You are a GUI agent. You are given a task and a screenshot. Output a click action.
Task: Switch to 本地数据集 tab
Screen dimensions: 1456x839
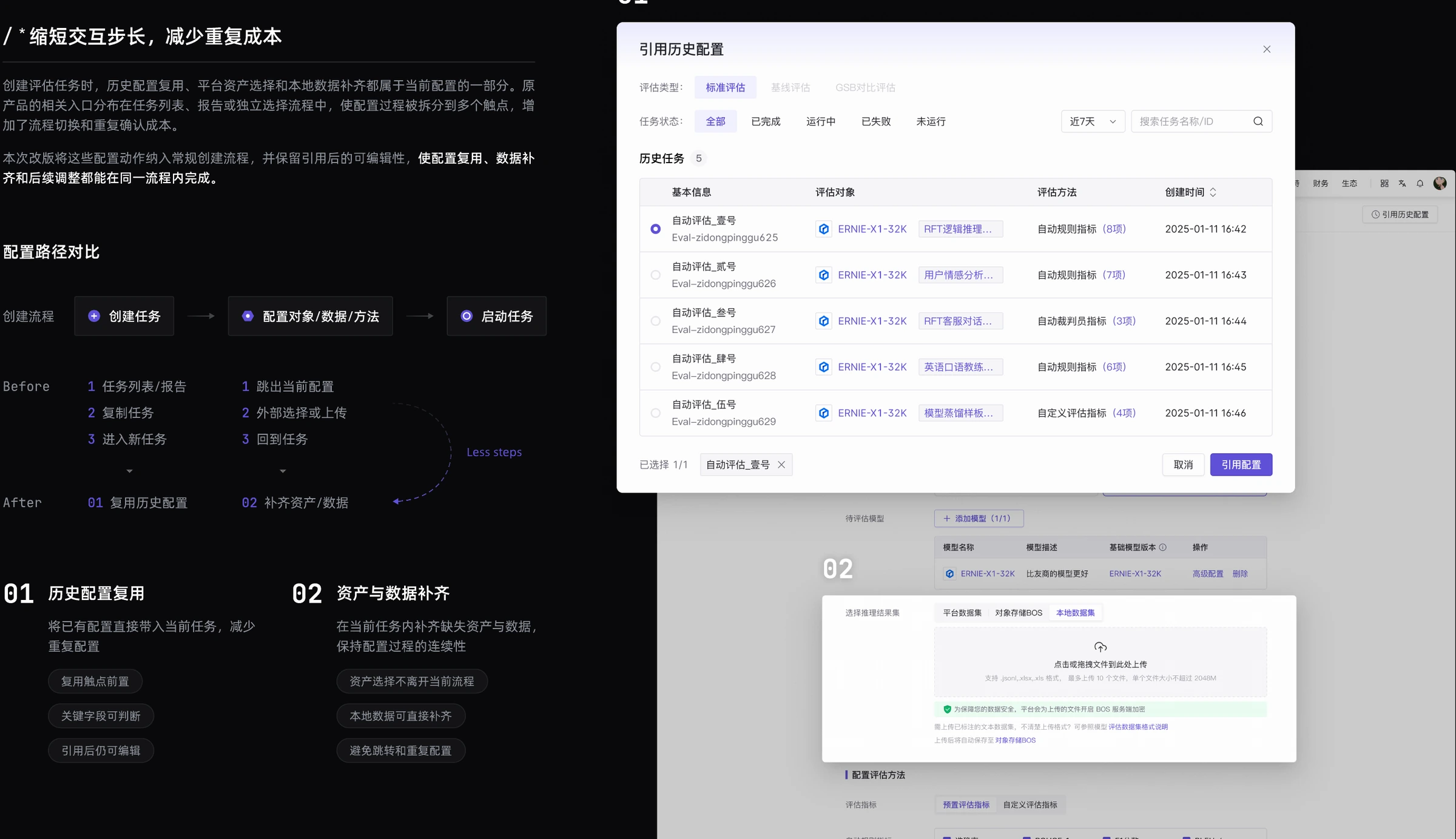coord(1075,613)
